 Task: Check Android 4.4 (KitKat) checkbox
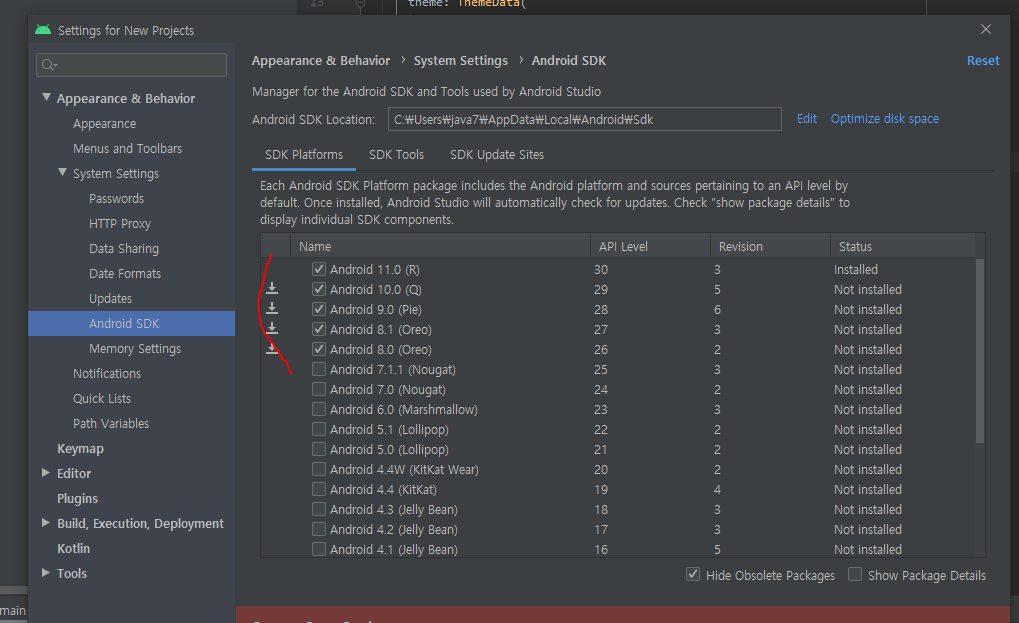pos(318,489)
